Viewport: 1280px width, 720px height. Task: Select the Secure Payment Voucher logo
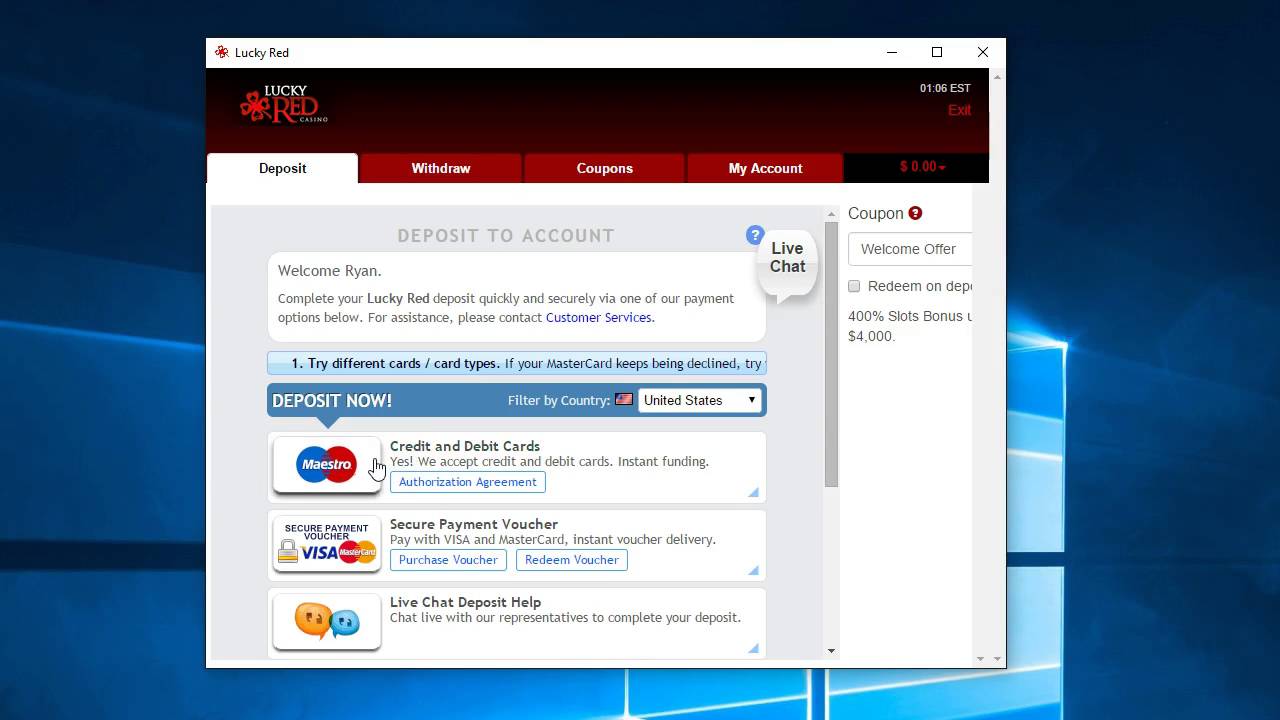pyautogui.click(x=327, y=543)
